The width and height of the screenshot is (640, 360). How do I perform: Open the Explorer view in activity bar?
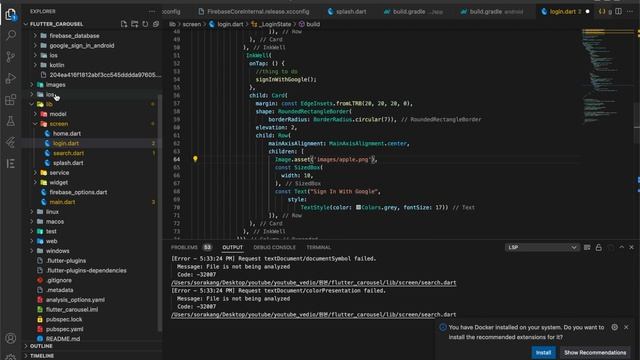point(11,15)
